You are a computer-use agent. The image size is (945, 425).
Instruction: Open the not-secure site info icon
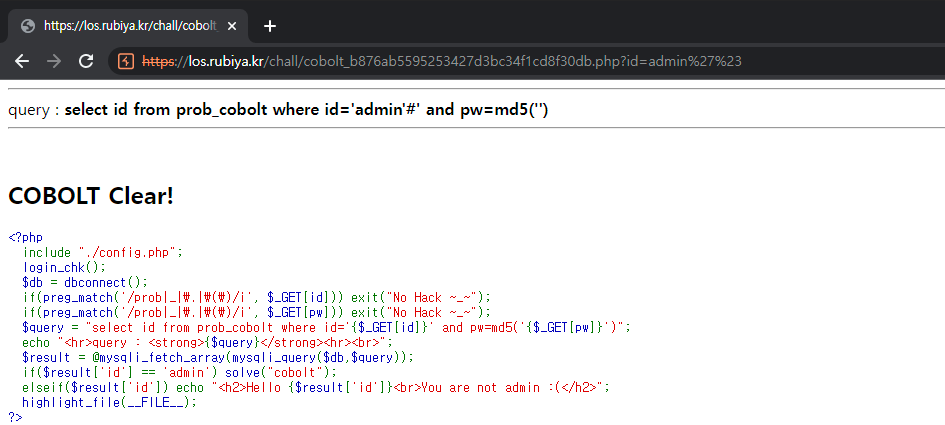point(126,61)
